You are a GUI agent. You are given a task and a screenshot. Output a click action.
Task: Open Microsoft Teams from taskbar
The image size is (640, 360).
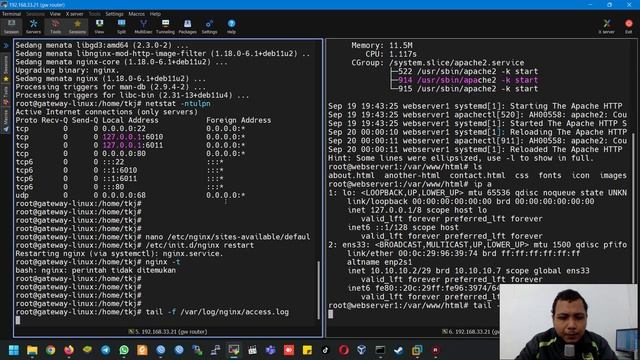pos(270,350)
